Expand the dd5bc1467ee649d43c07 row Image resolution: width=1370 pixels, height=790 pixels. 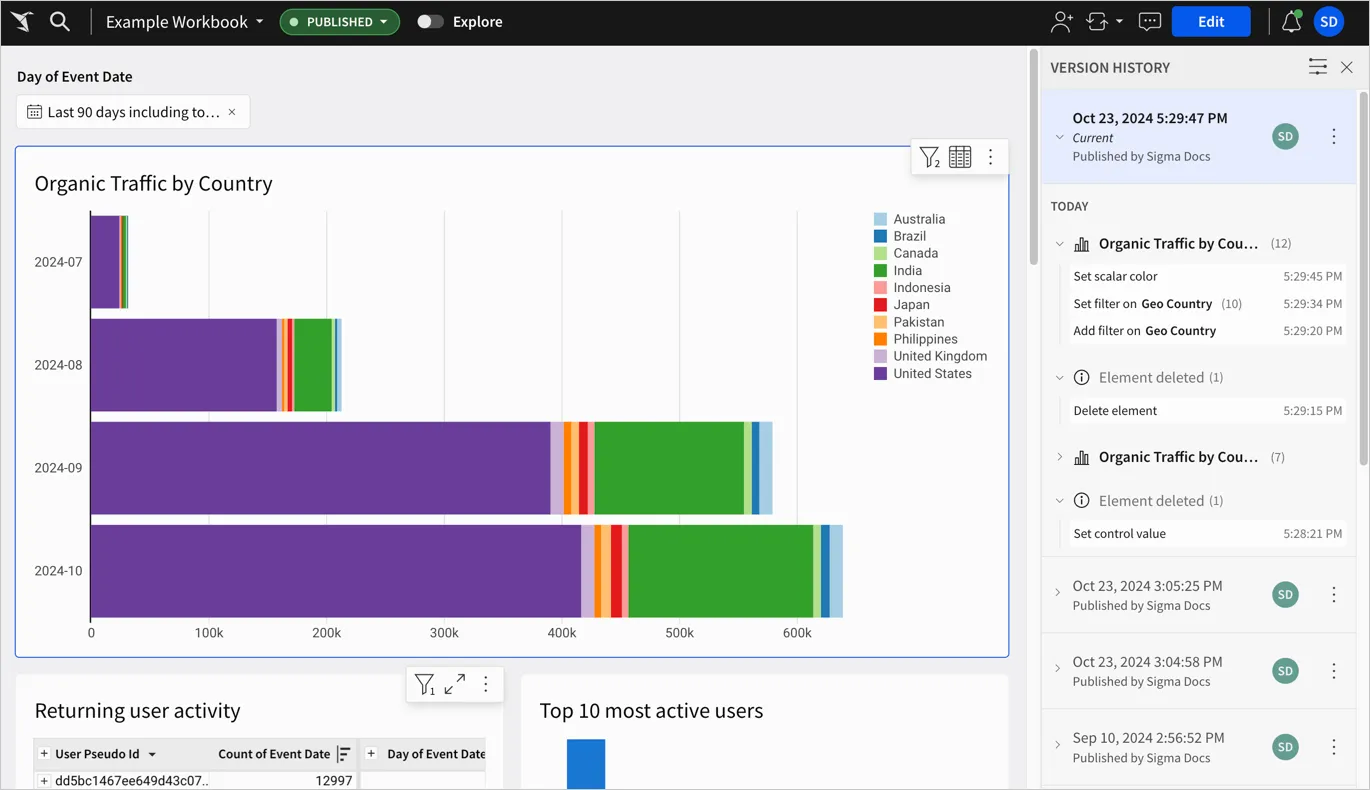click(44, 780)
